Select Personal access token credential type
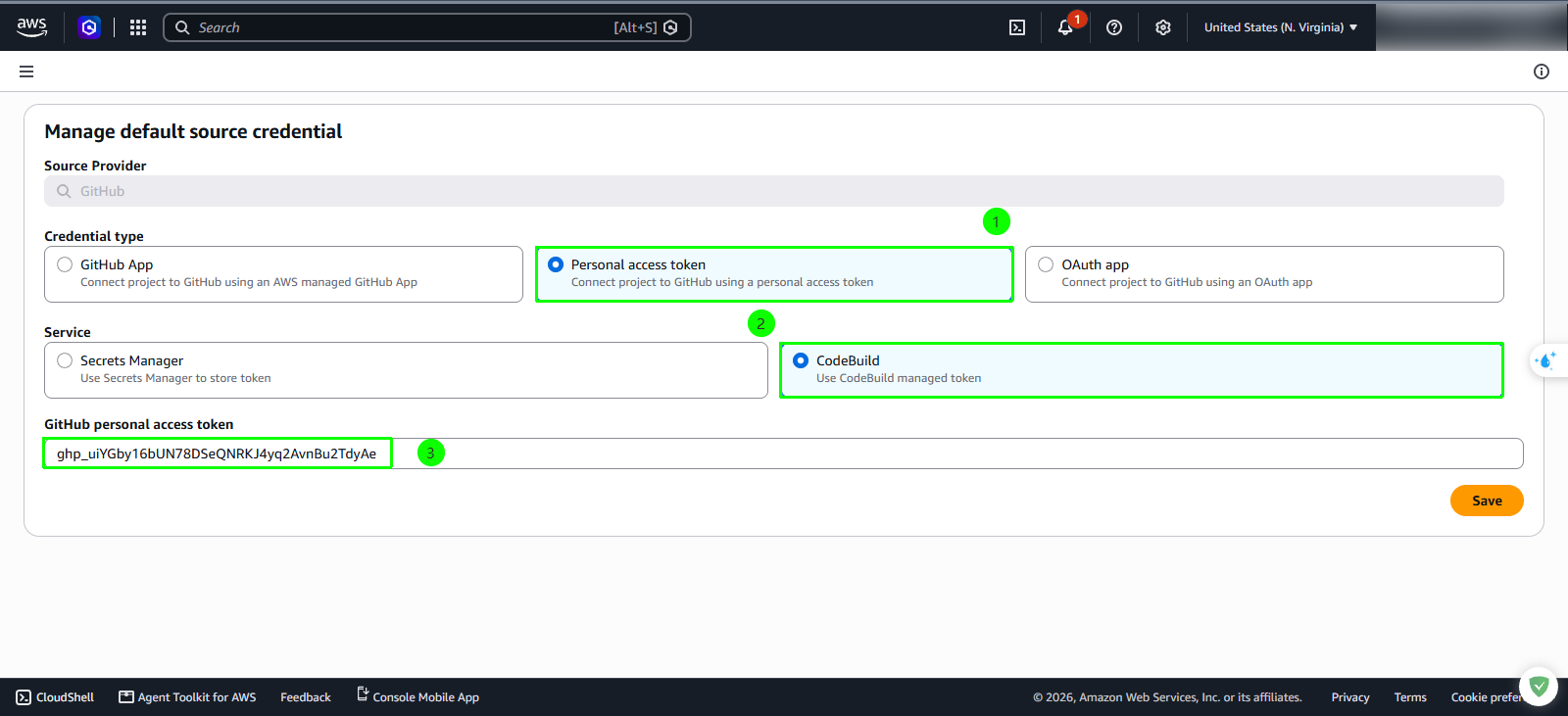1568x716 pixels. [x=774, y=274]
